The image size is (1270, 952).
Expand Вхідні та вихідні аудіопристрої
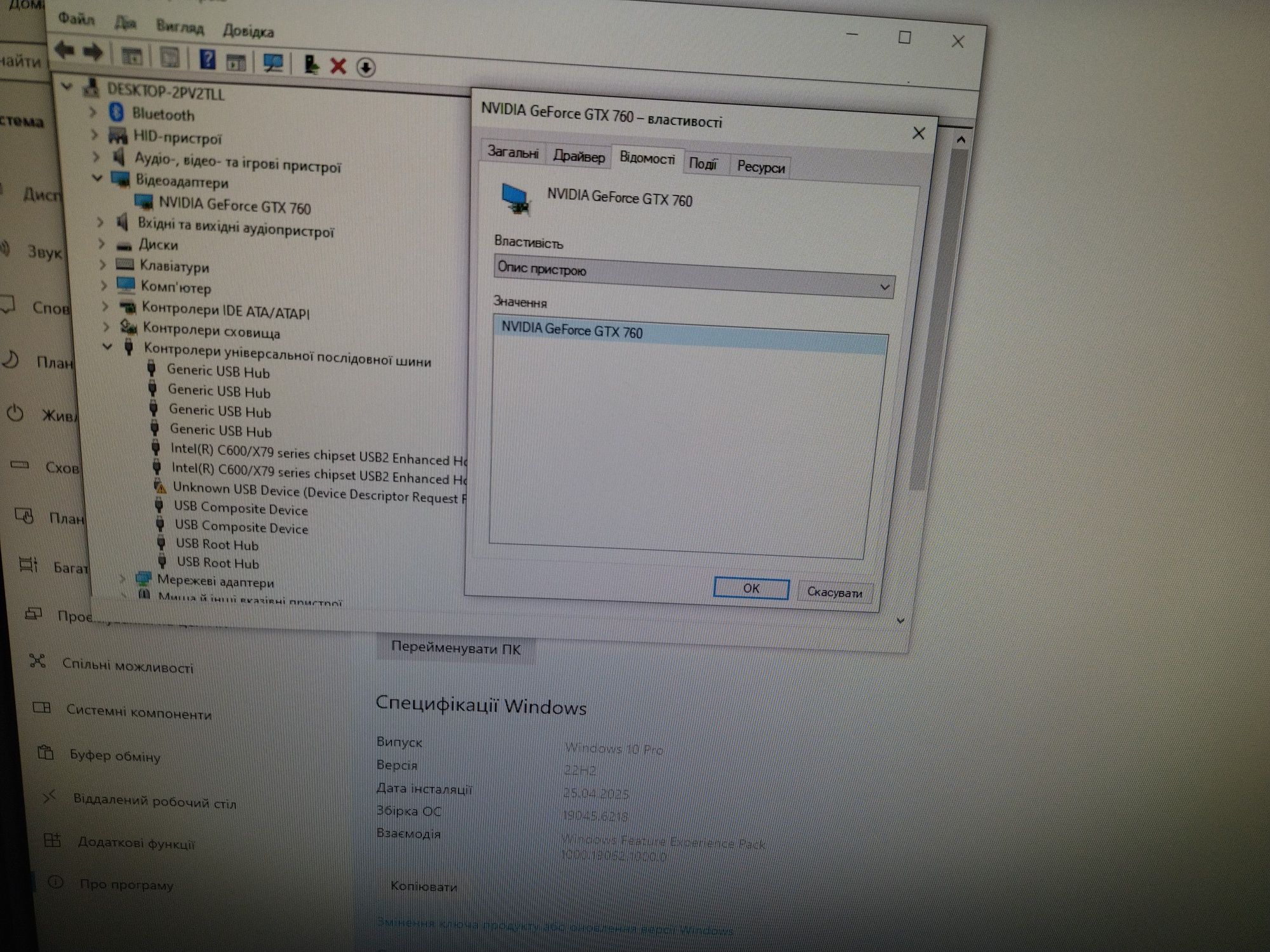click(100, 221)
